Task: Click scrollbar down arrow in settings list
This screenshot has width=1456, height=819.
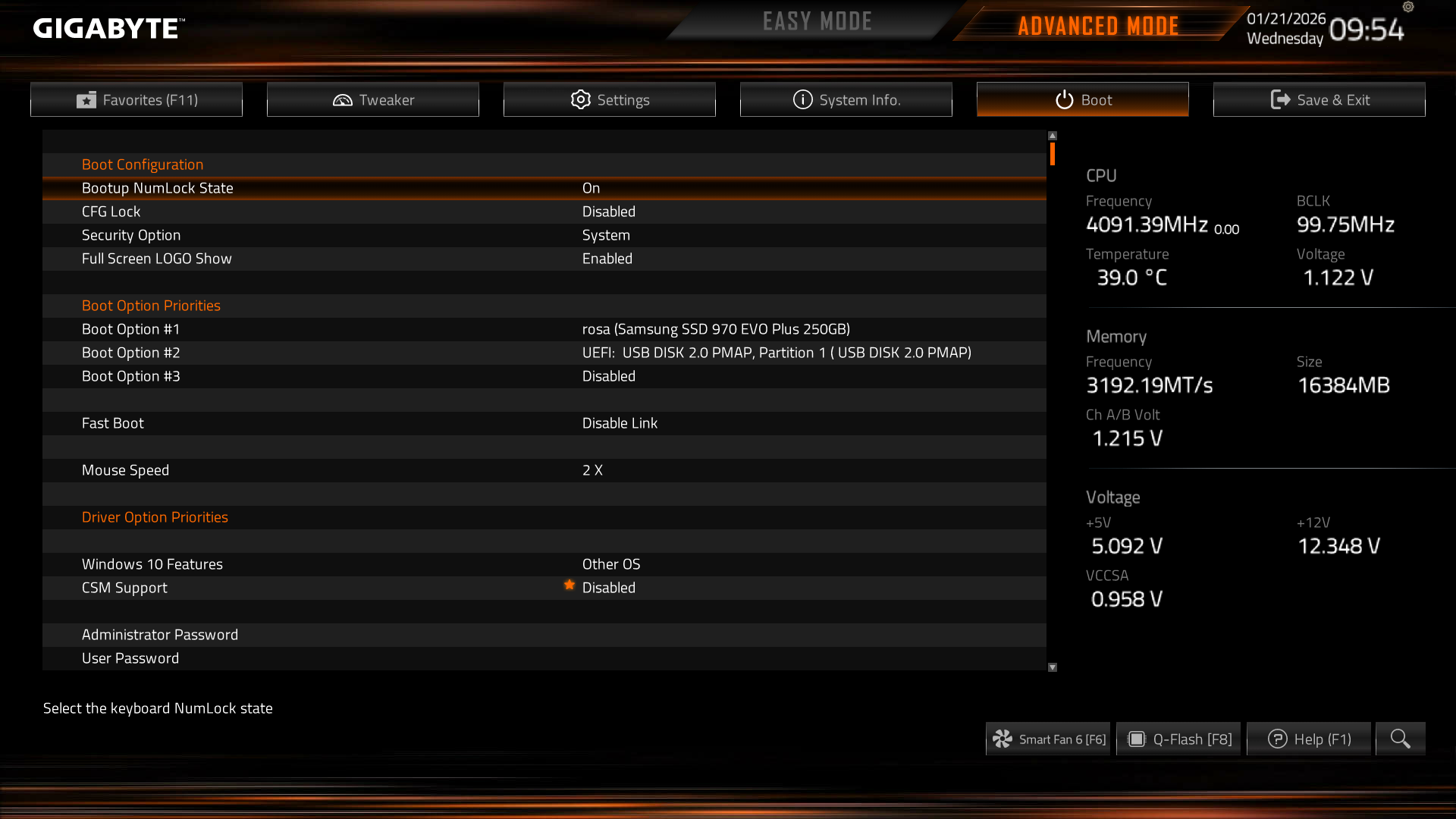Action: (x=1053, y=667)
